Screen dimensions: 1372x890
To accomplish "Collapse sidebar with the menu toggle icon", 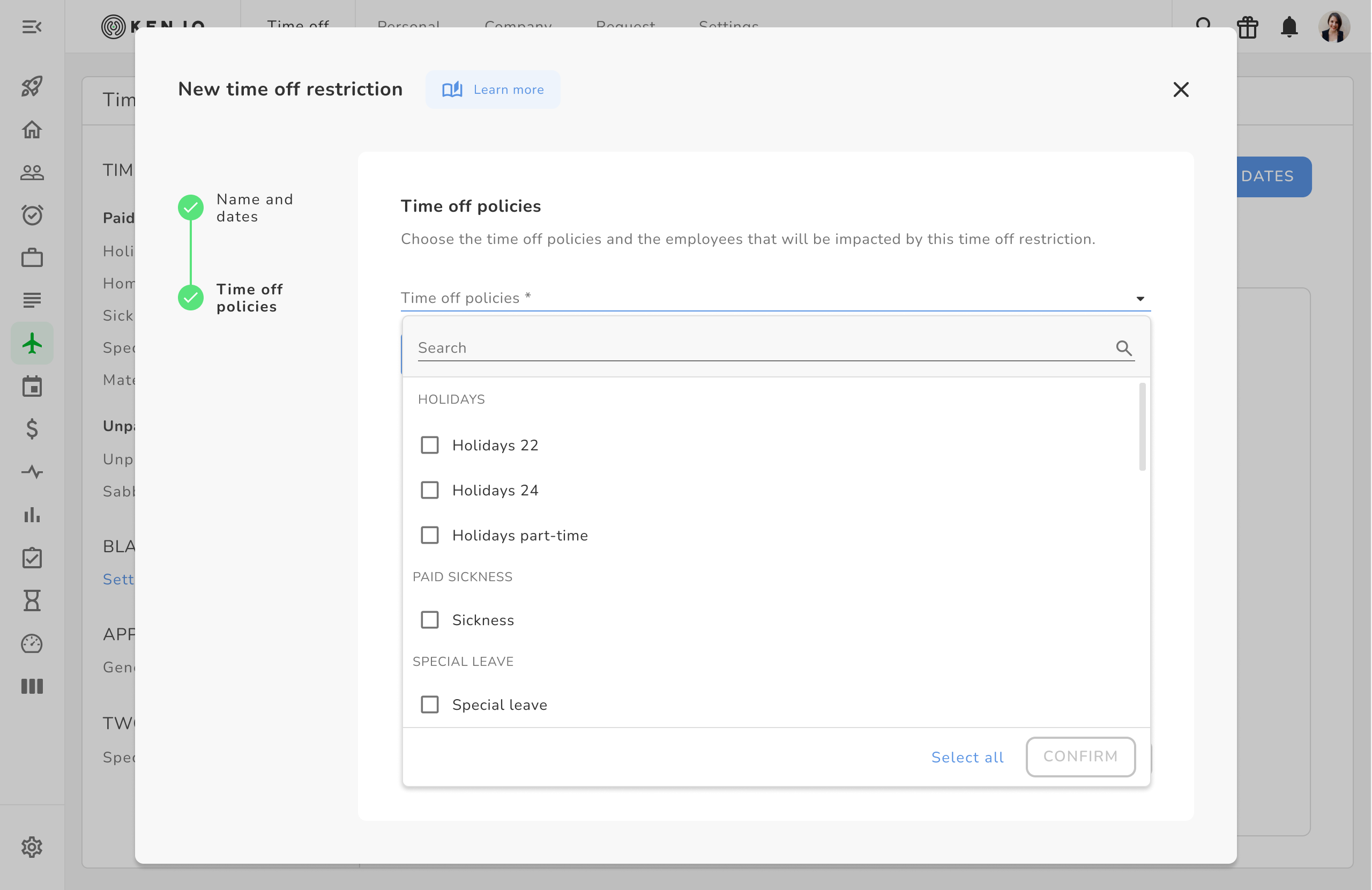I will click(x=32, y=26).
